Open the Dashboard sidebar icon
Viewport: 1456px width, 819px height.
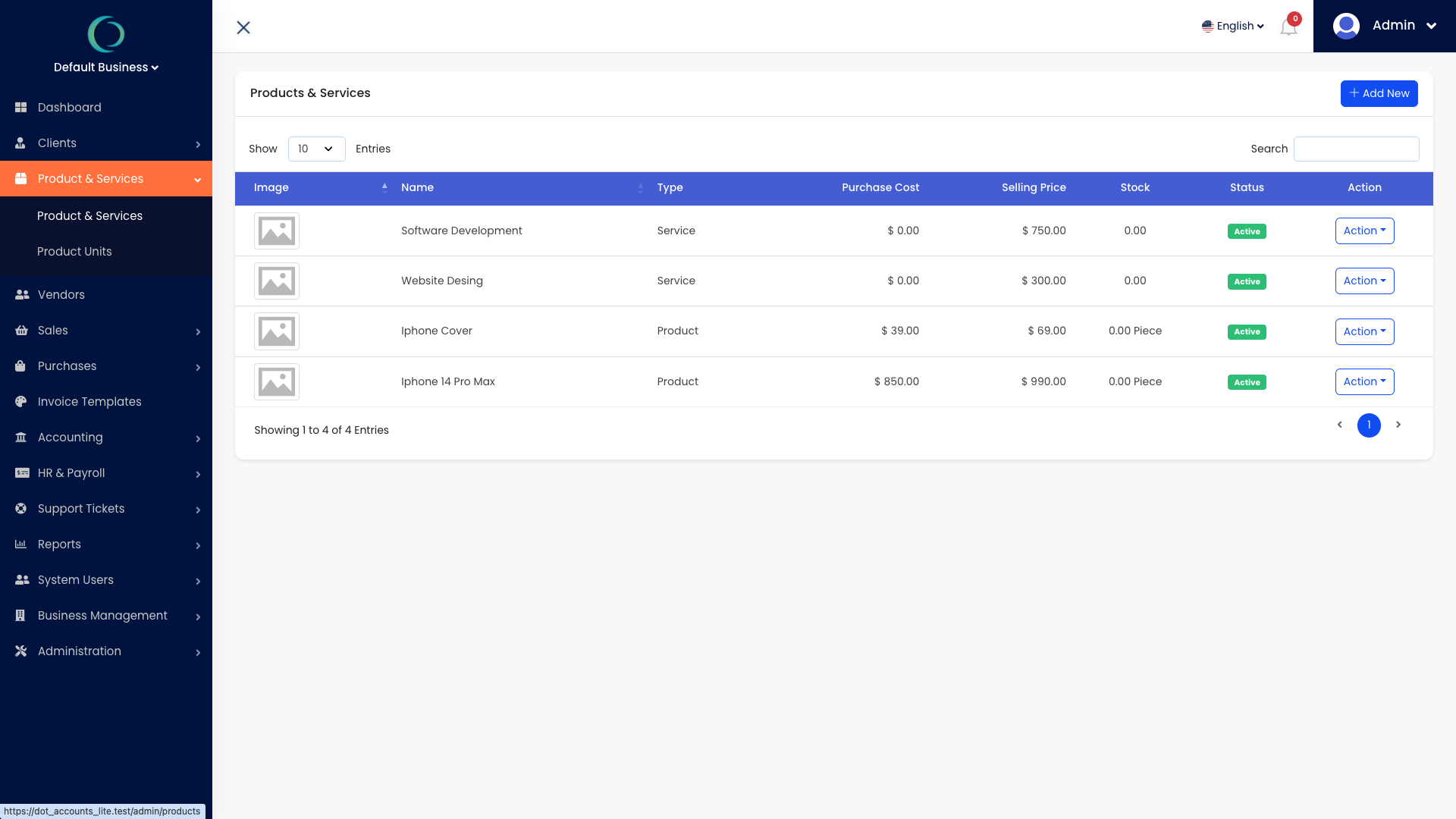[21, 107]
